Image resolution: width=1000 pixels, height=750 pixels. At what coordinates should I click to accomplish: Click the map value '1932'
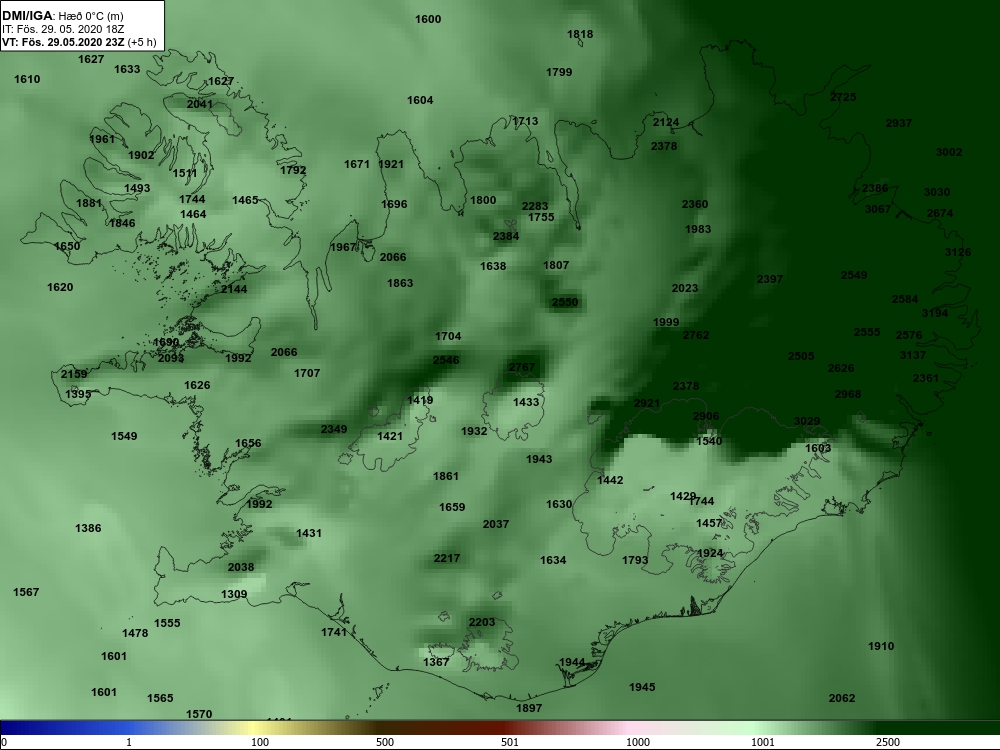pos(474,431)
